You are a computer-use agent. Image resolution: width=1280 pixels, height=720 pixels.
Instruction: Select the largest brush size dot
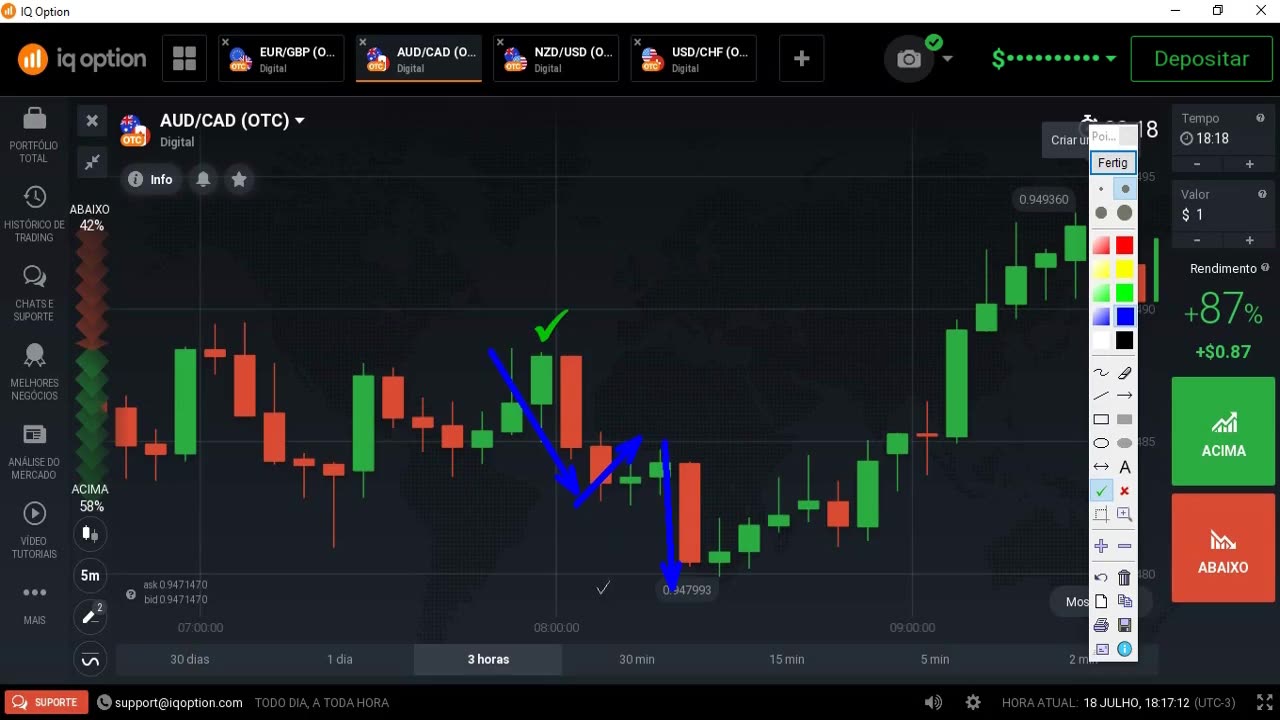(1125, 213)
